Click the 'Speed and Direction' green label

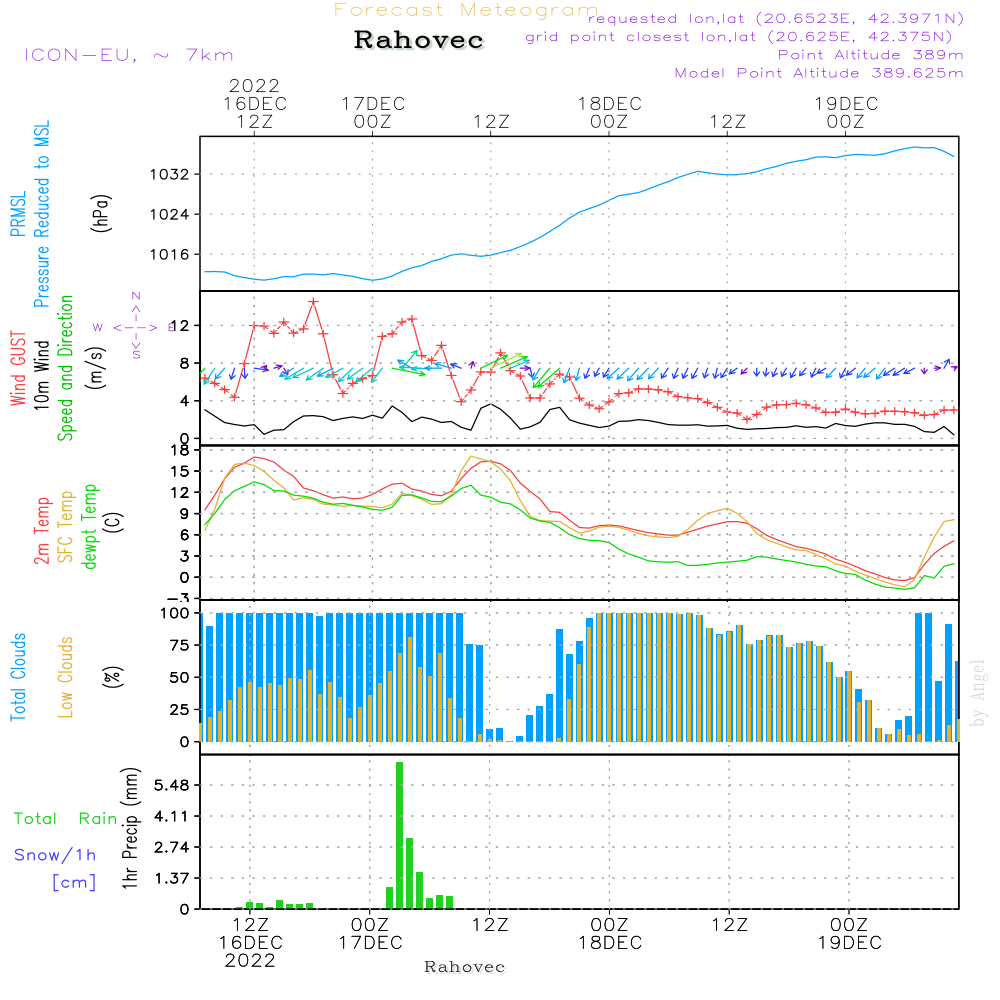65,368
